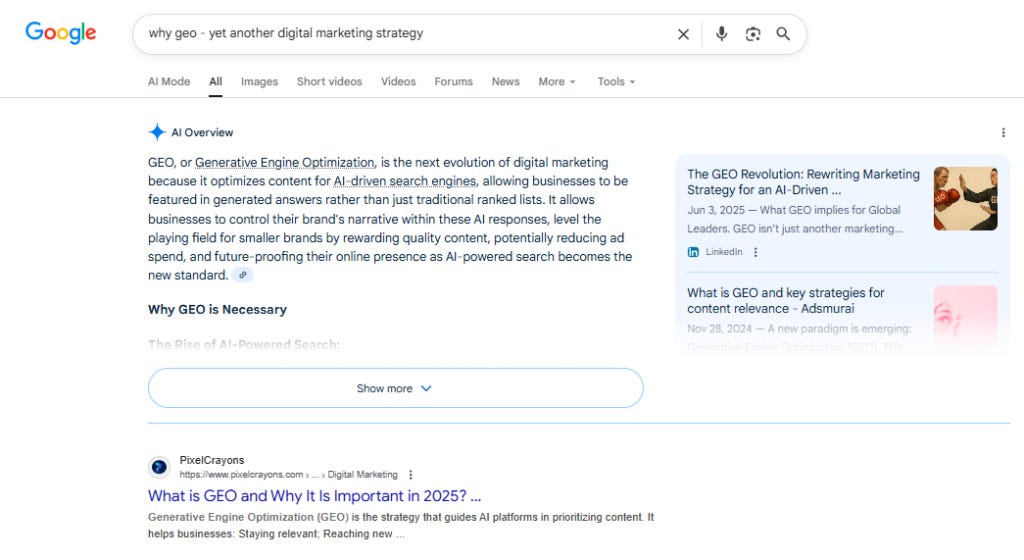Click the source link chip after 'new standard.'
This screenshot has height=560, width=1024.
tap(242, 275)
